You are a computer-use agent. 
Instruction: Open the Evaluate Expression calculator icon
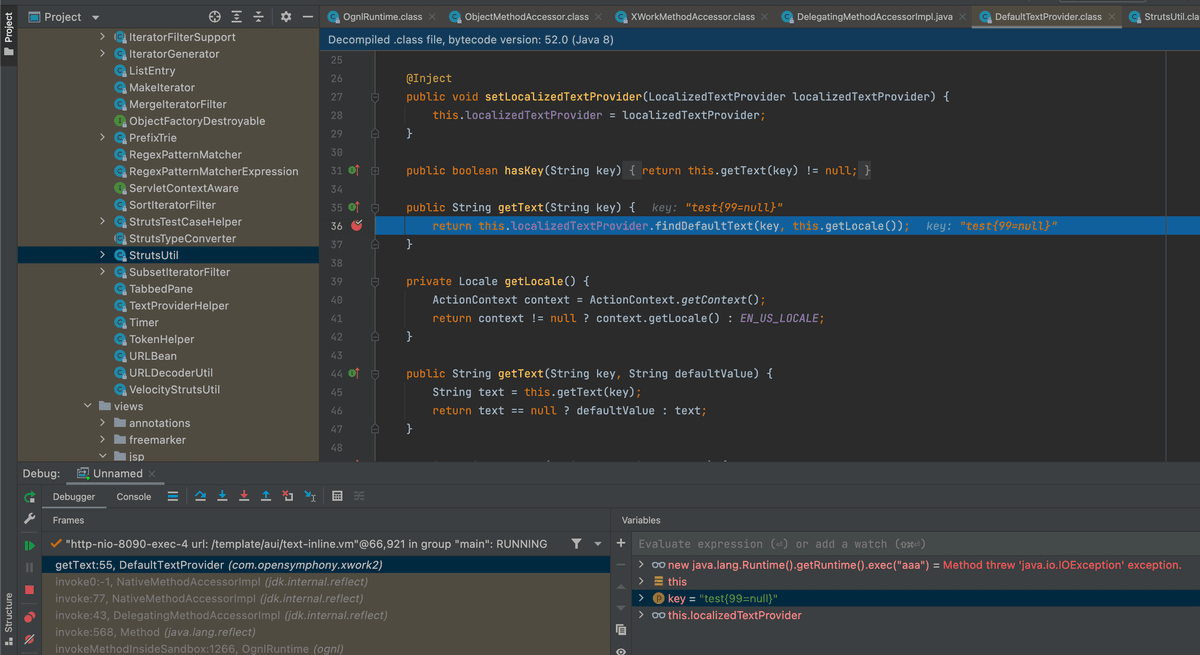(x=337, y=496)
